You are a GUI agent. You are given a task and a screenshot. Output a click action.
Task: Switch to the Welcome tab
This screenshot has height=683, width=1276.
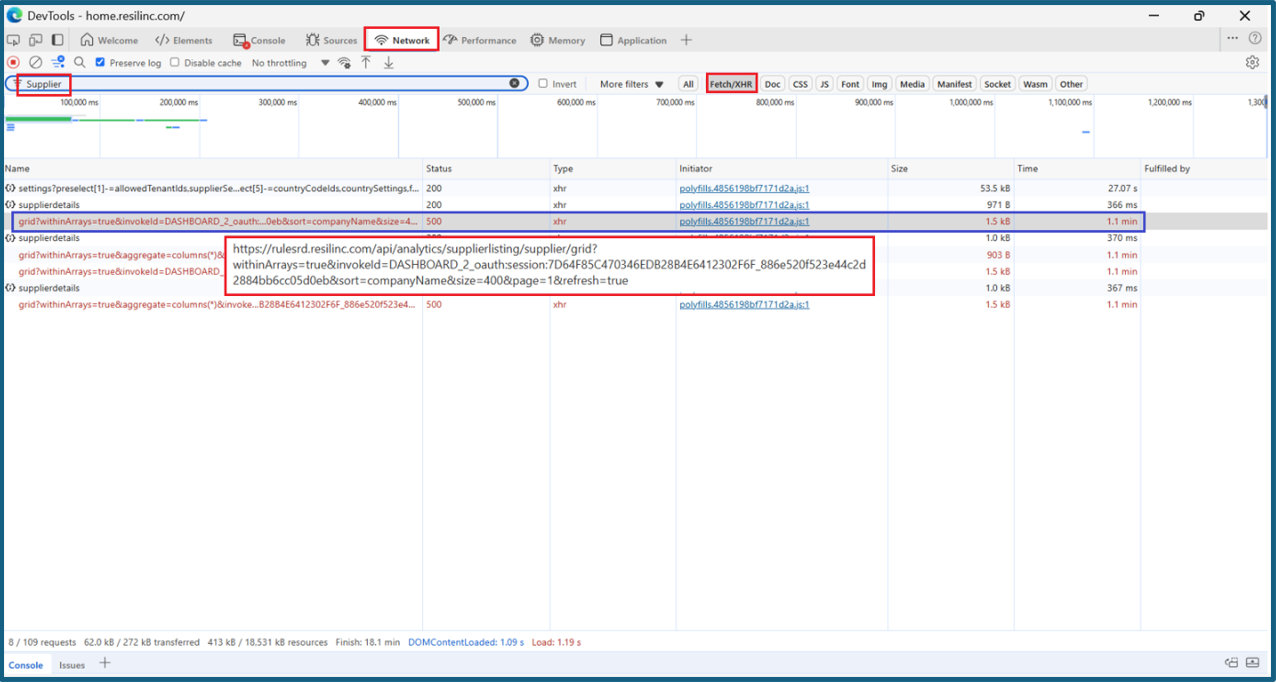(109, 40)
